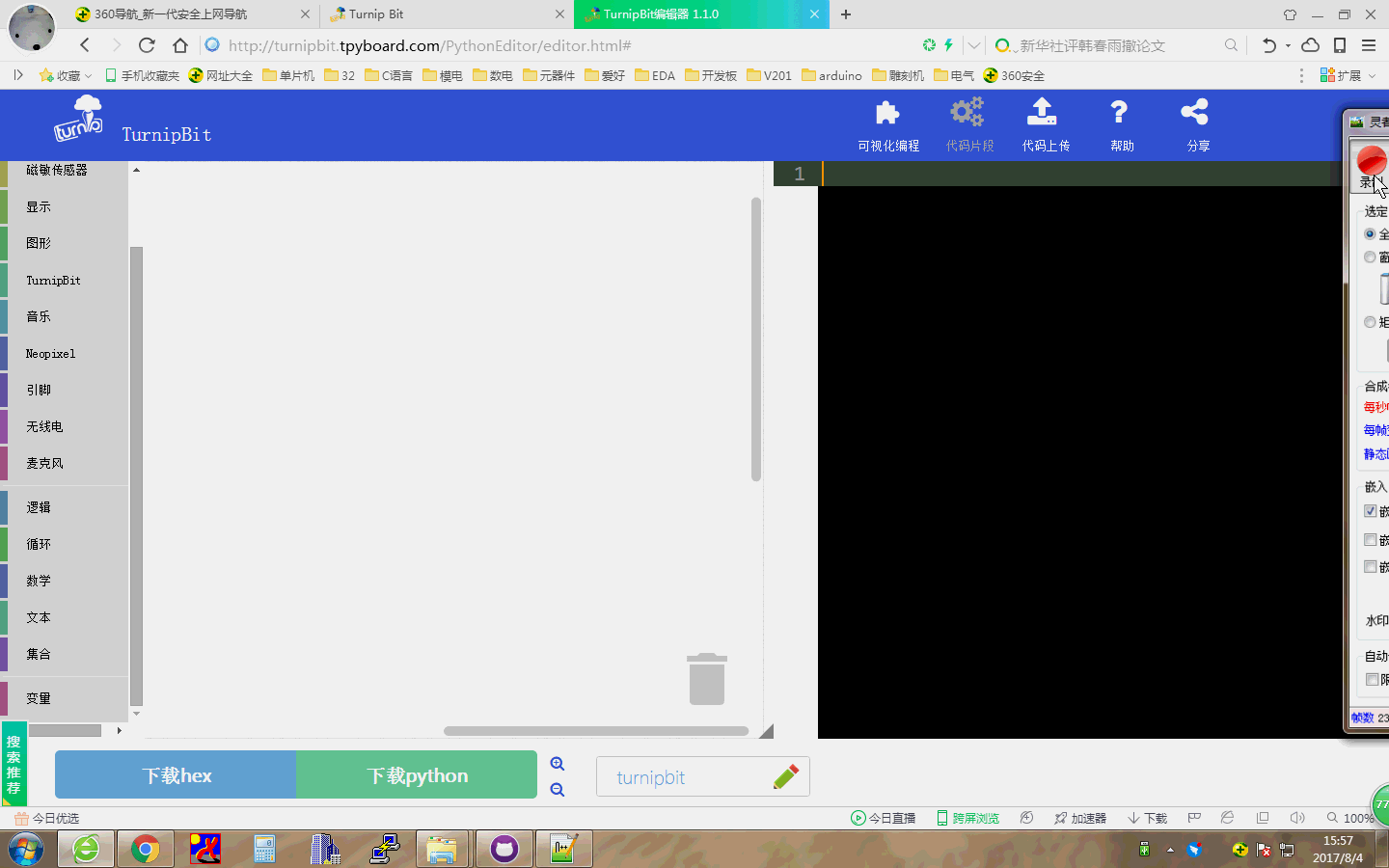Tick the second checkbox under 嵌入
This screenshot has width=1389, height=868.
[1370, 540]
